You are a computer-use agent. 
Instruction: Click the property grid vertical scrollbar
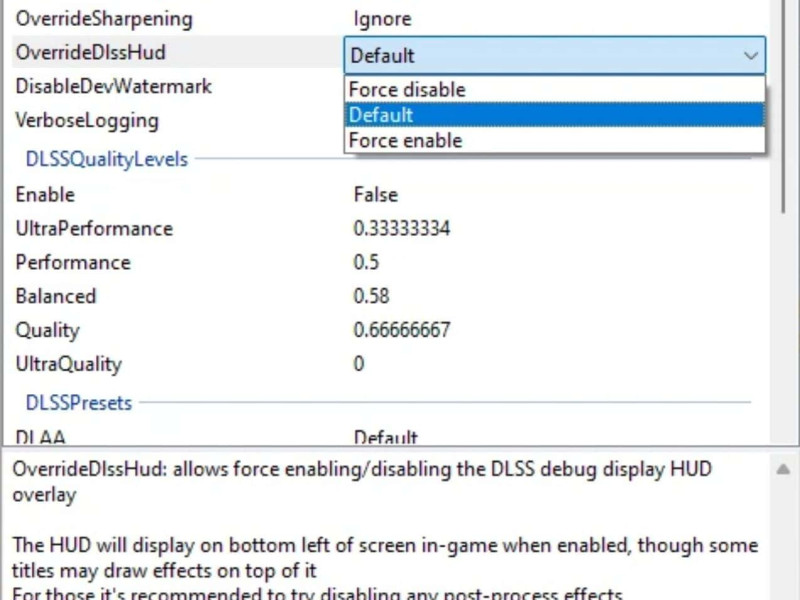tap(784, 106)
